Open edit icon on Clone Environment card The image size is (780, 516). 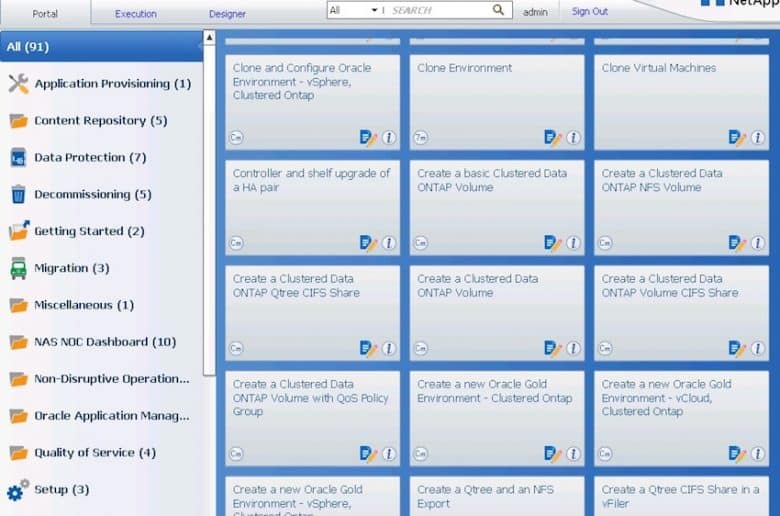[553, 137]
